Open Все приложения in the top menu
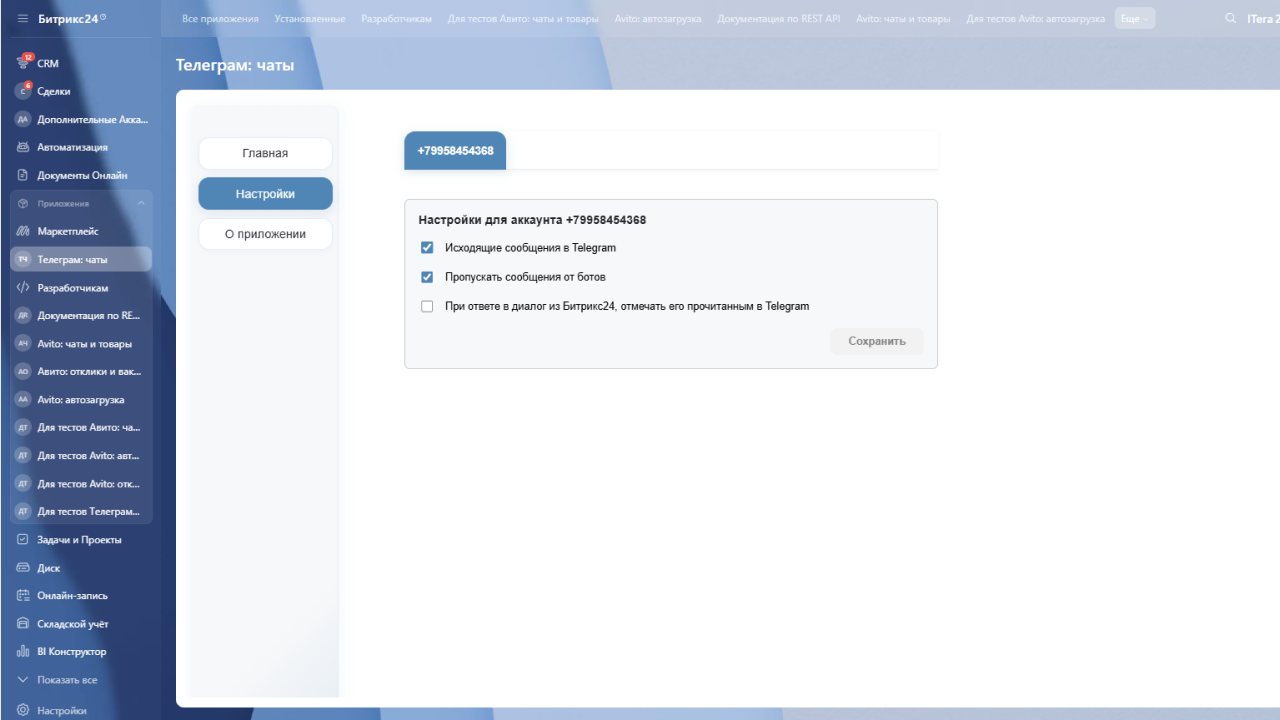Image resolution: width=1280 pixels, height=720 pixels. (x=221, y=19)
